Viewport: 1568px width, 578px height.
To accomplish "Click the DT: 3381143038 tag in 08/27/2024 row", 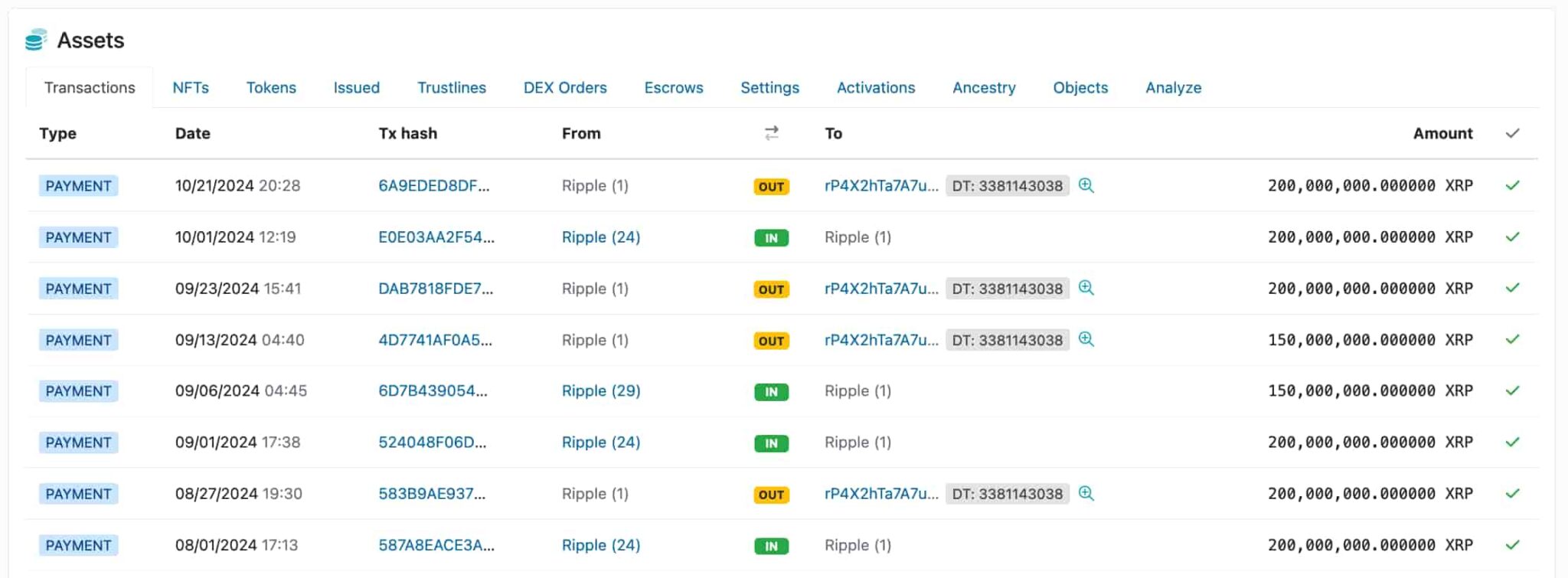I will point(1007,495).
